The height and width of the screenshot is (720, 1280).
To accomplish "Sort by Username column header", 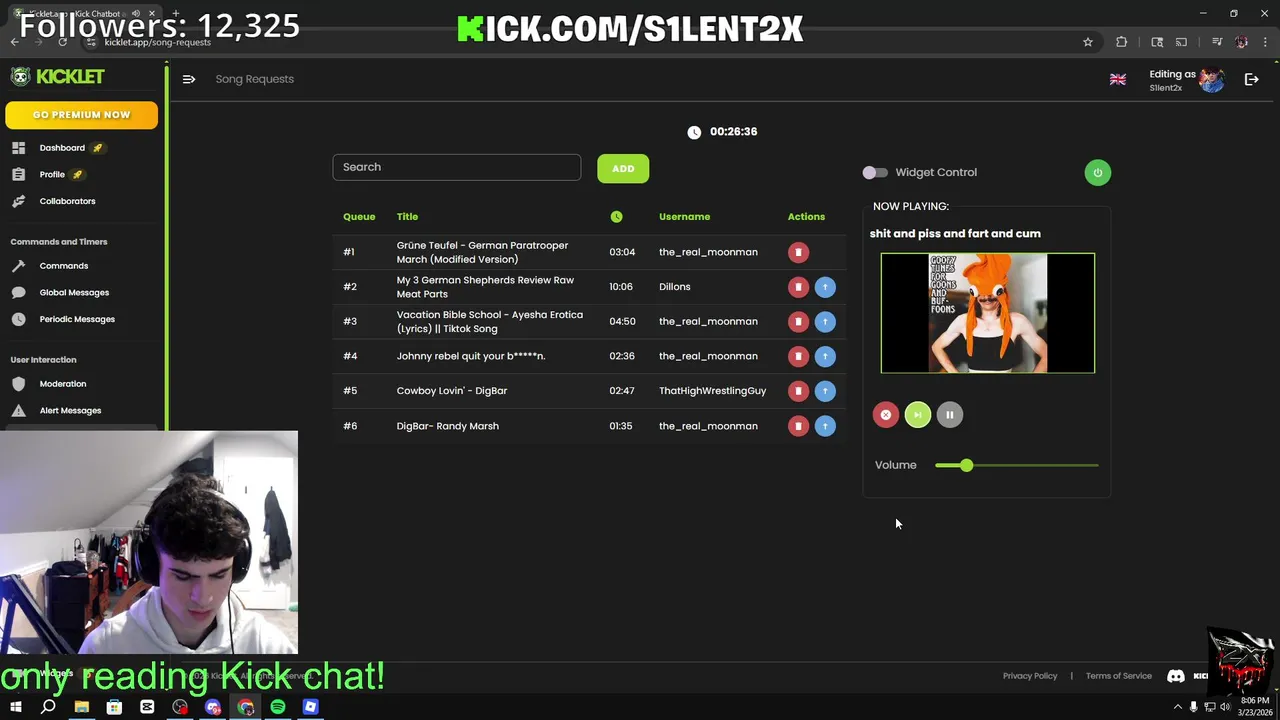I will (x=684, y=217).
